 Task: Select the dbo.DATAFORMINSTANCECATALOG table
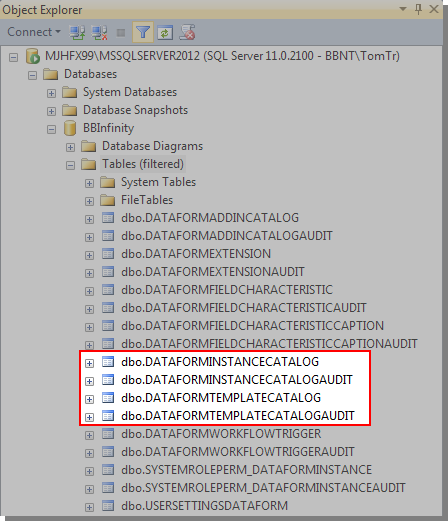click(x=220, y=362)
